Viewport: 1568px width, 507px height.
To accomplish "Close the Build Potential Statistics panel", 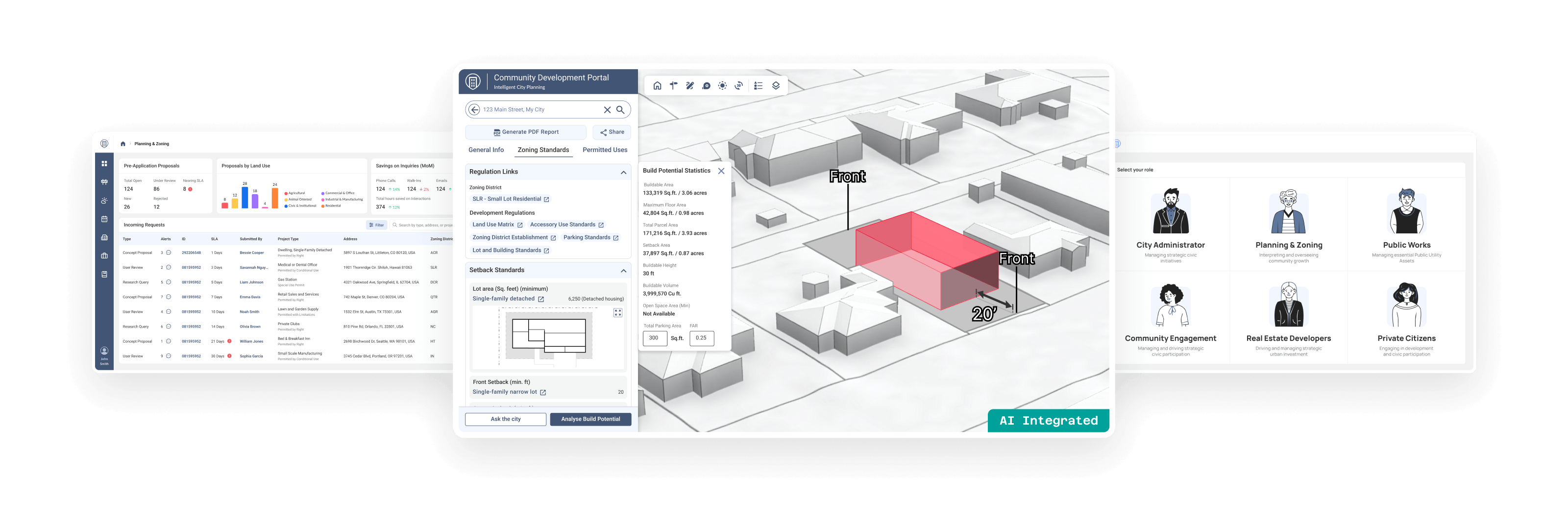I will [721, 171].
